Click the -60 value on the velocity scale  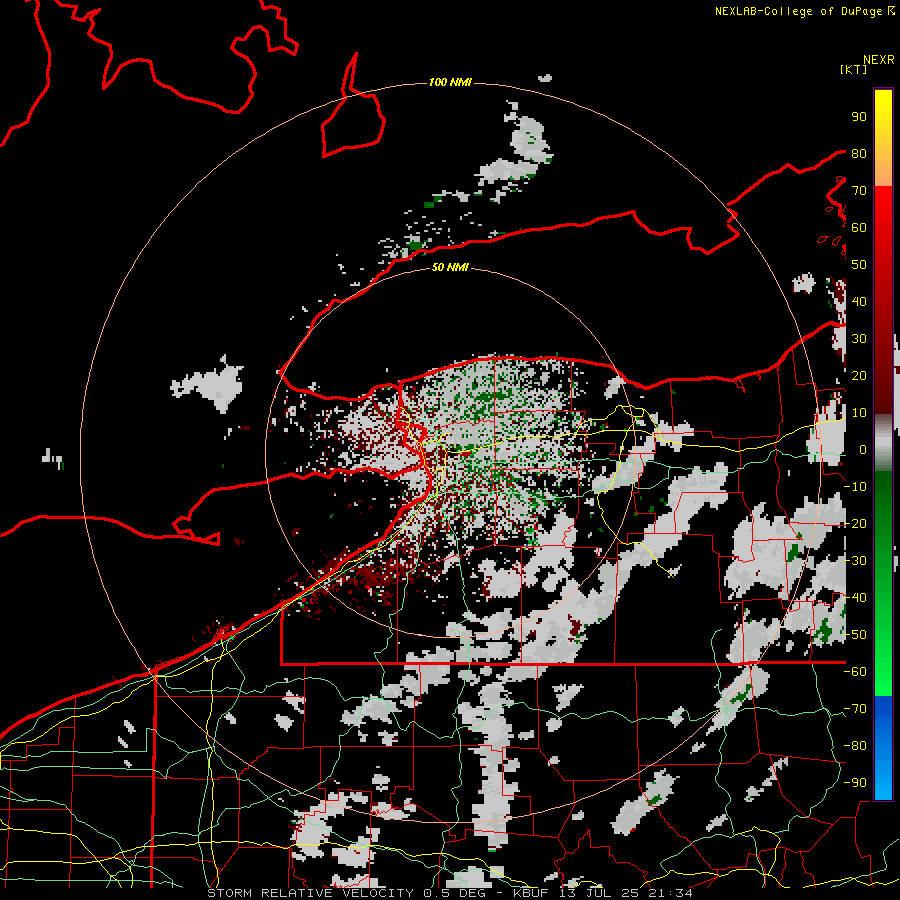[856, 672]
